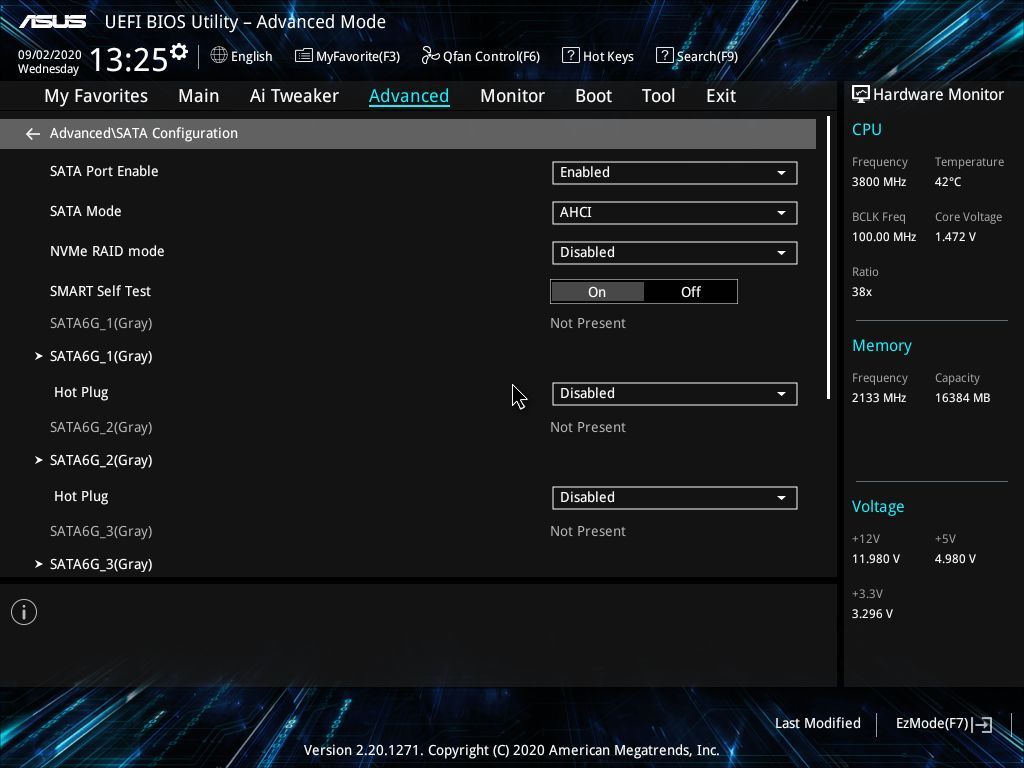The image size is (1024, 768).
Task: Open the Main tab
Action: pyautogui.click(x=199, y=96)
